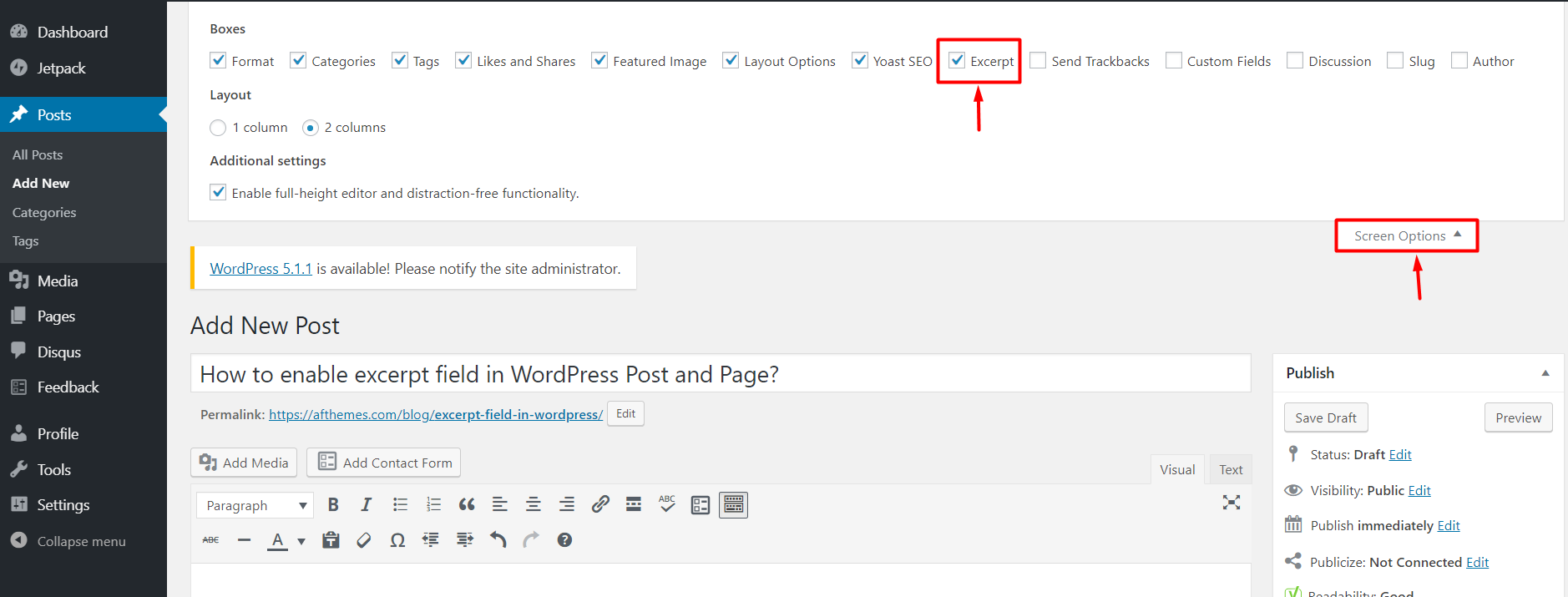
Task: Insert a blockquote
Action: click(x=467, y=504)
